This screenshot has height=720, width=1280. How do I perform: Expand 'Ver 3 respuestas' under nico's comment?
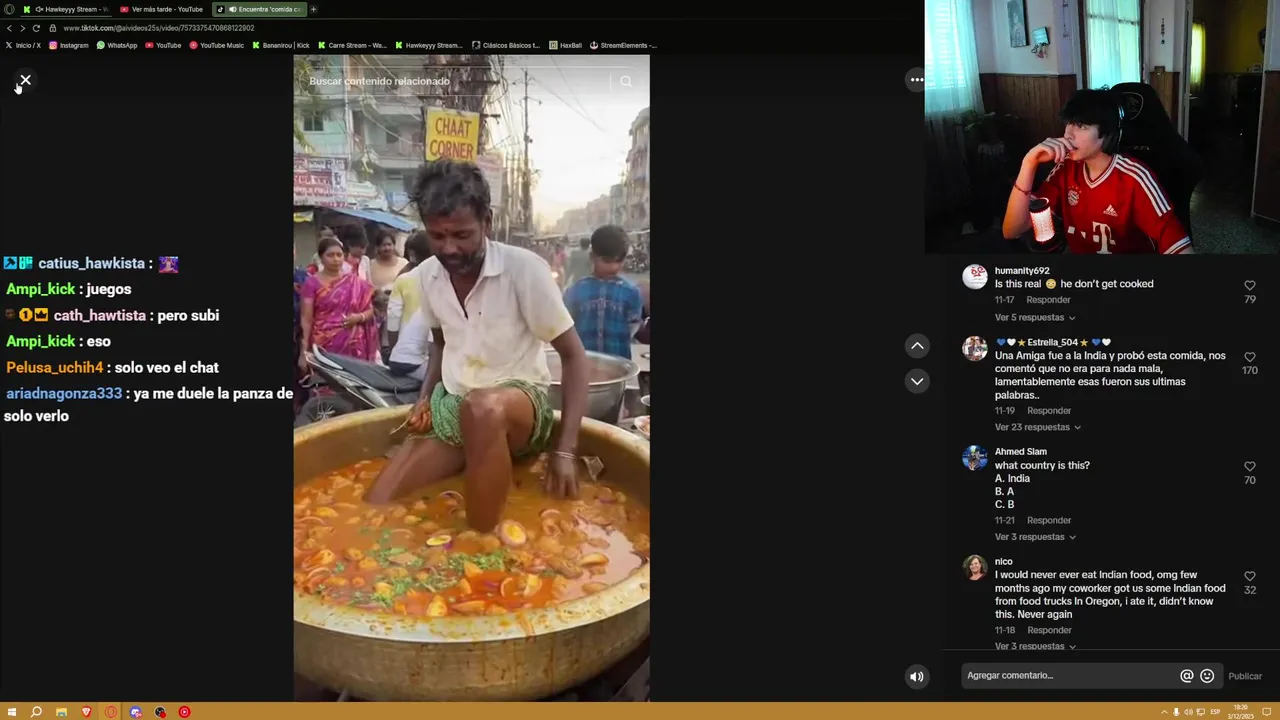[x=1036, y=646]
